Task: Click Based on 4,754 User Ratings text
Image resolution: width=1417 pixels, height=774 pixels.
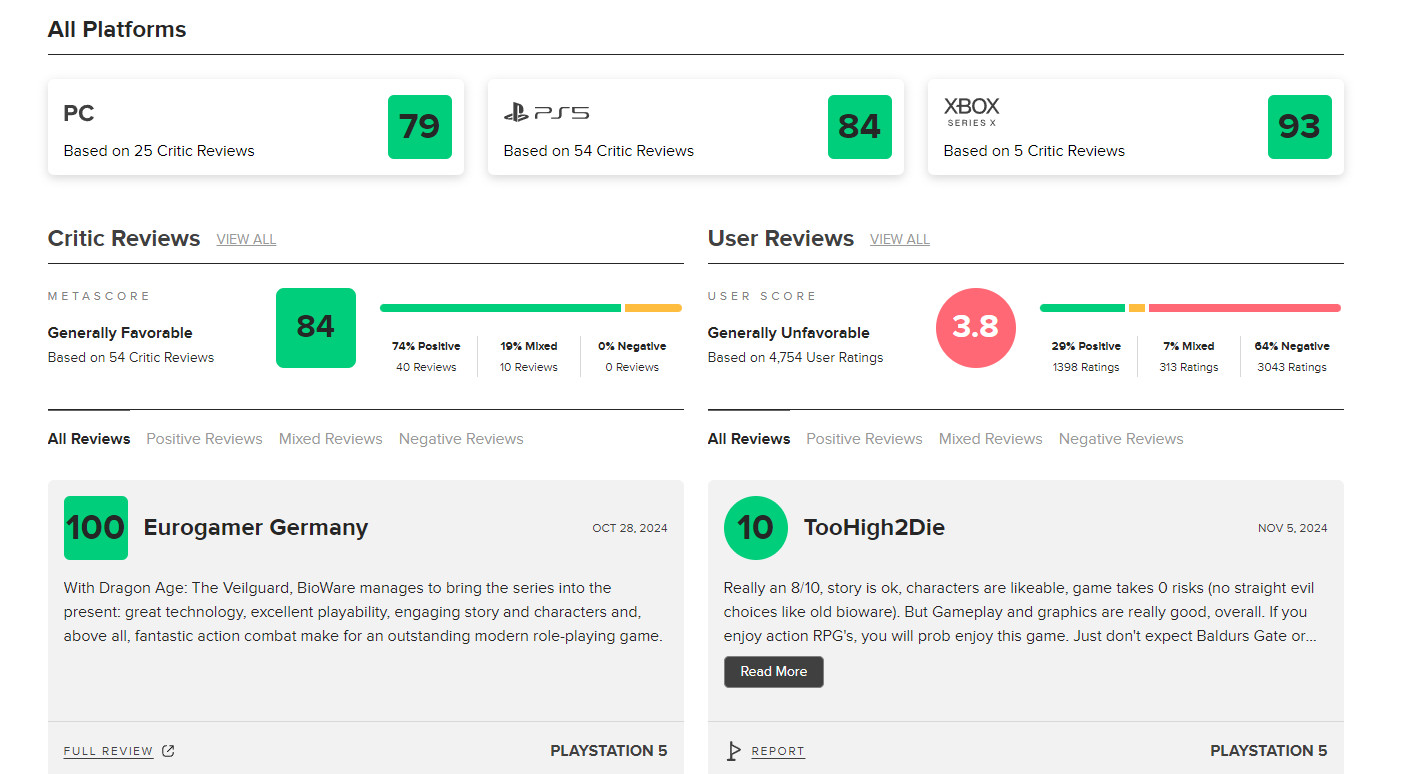Action: 796,358
